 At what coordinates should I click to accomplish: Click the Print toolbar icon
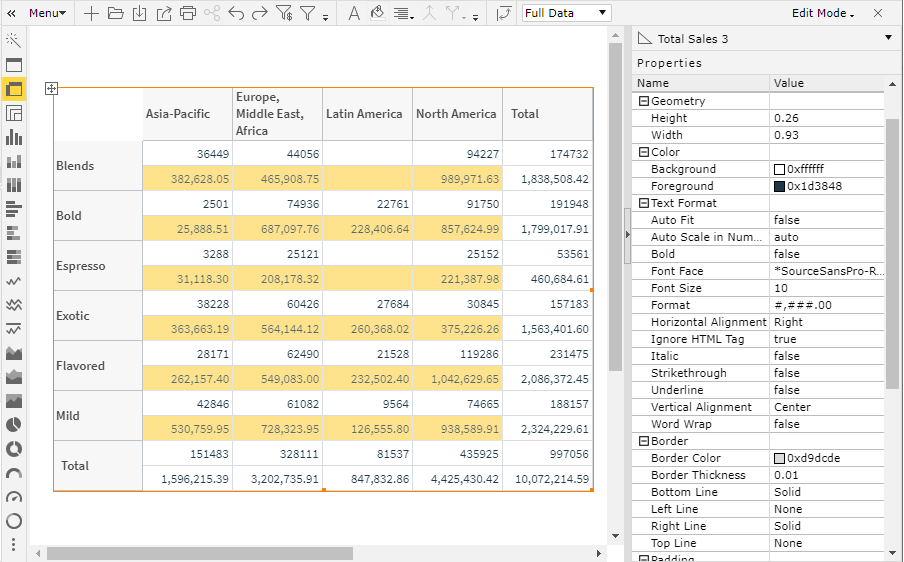(x=188, y=13)
